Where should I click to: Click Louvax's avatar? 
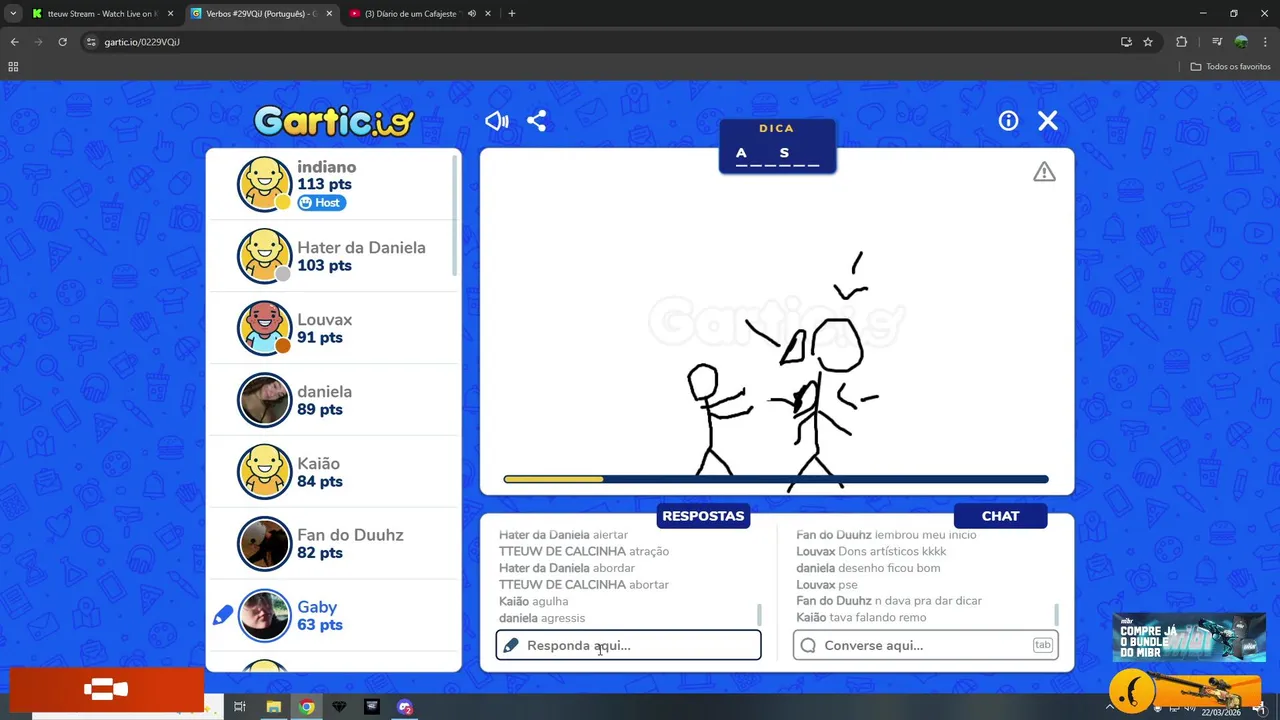click(x=264, y=328)
